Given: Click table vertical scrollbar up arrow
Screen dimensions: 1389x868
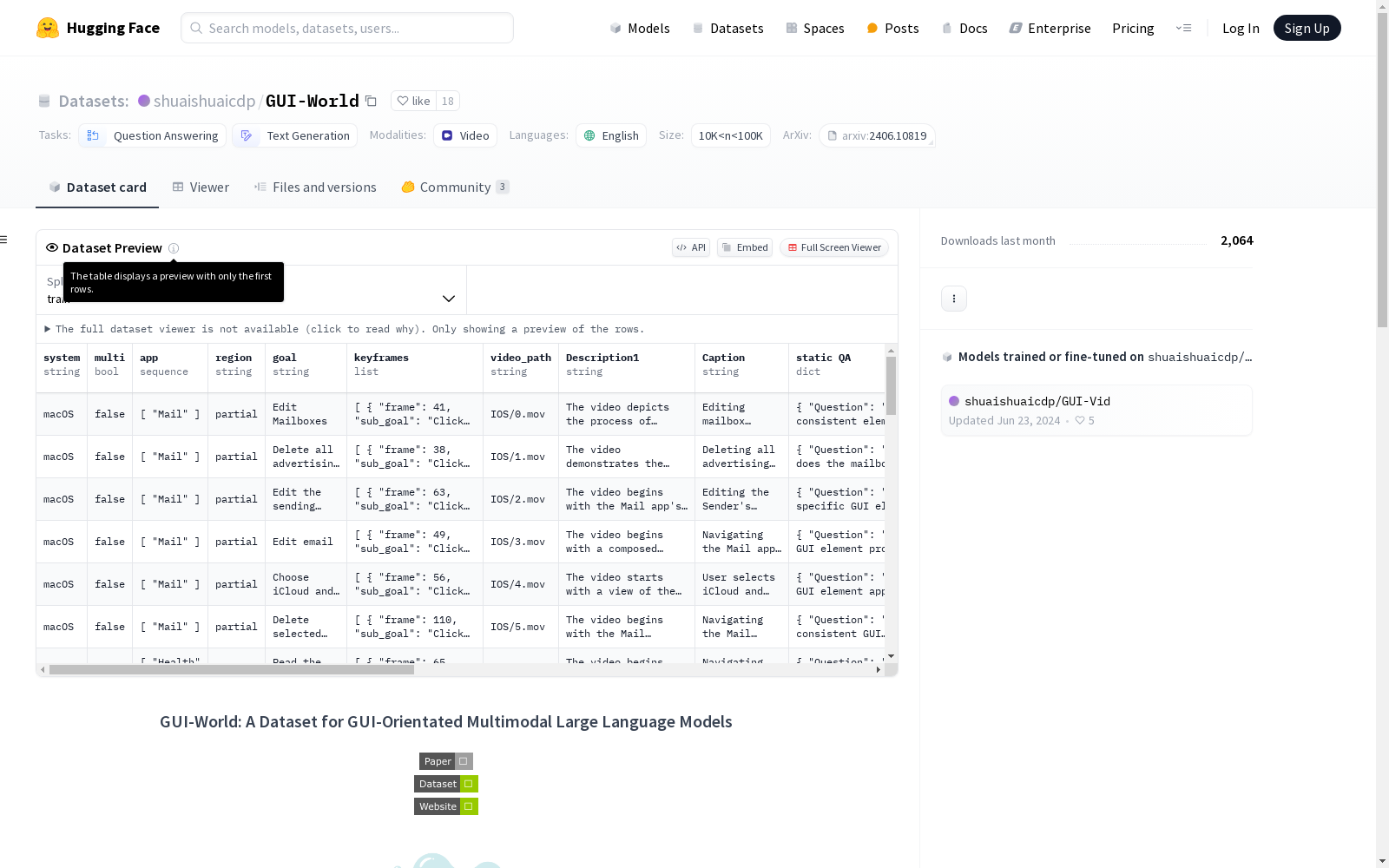Looking at the screenshot, I should point(891,351).
